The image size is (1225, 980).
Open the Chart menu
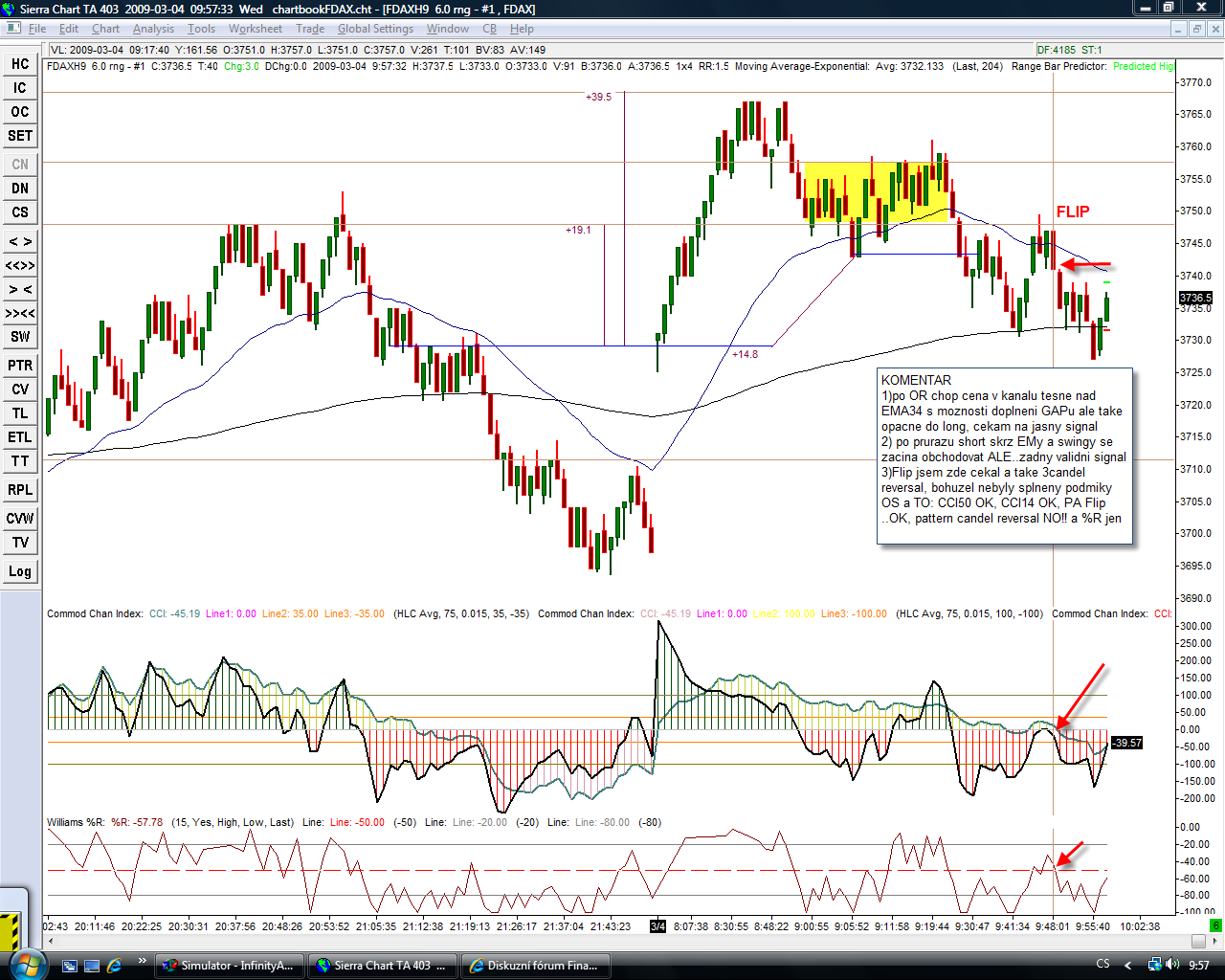coord(105,29)
